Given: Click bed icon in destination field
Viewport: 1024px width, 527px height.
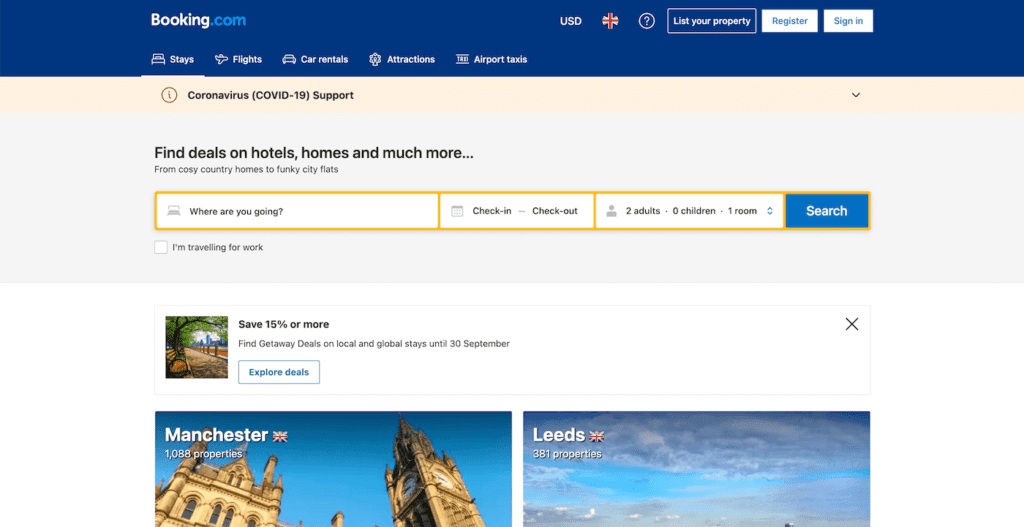Looking at the screenshot, I should 174,211.
